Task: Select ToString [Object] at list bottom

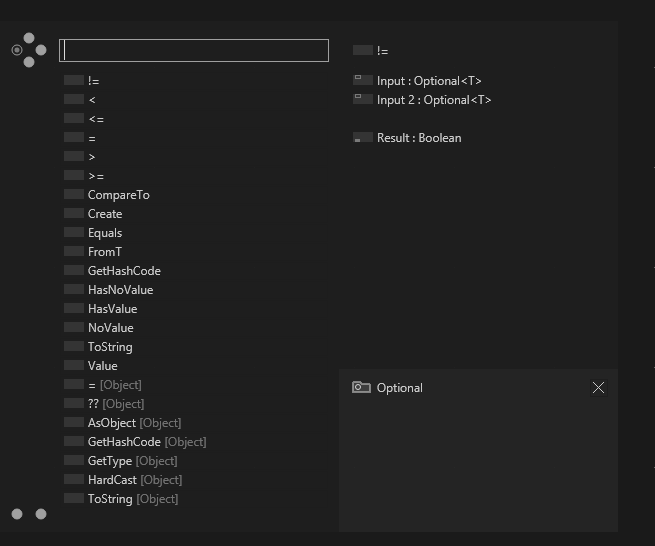Action: [133, 499]
